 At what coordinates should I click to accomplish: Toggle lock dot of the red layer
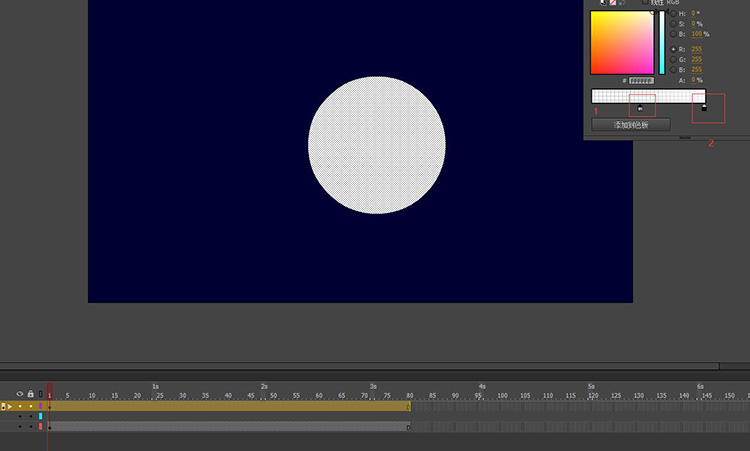coord(31,427)
